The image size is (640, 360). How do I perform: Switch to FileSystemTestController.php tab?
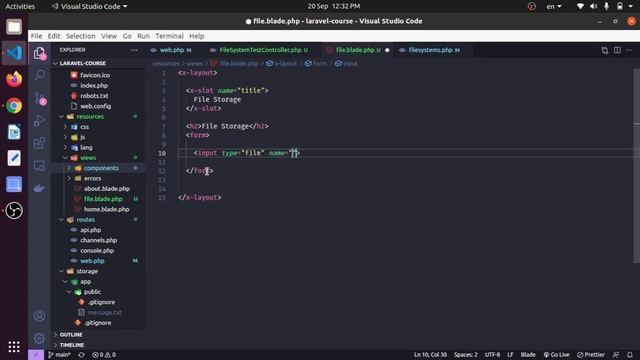point(260,50)
